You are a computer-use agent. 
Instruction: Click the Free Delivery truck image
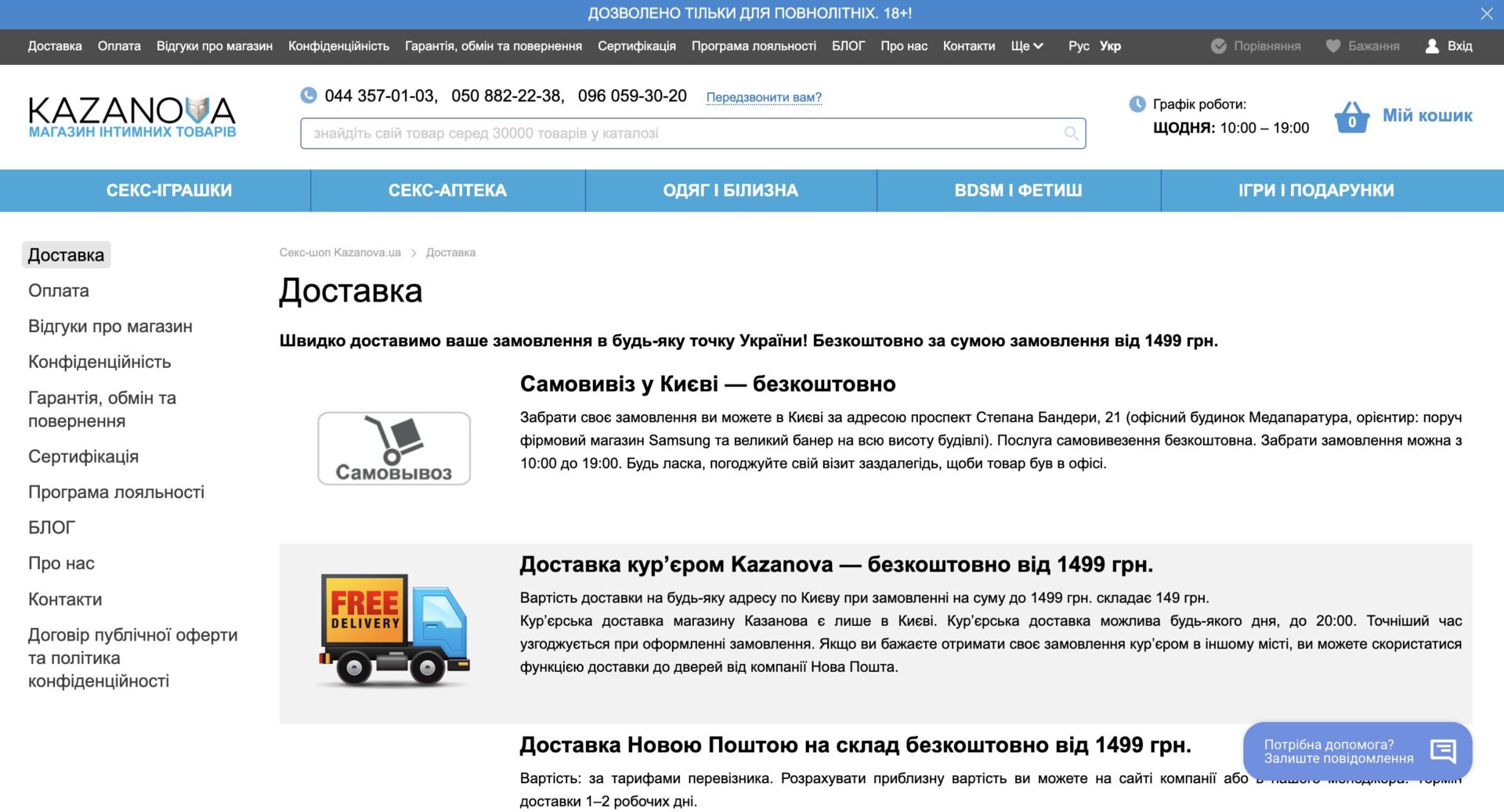pos(394,630)
